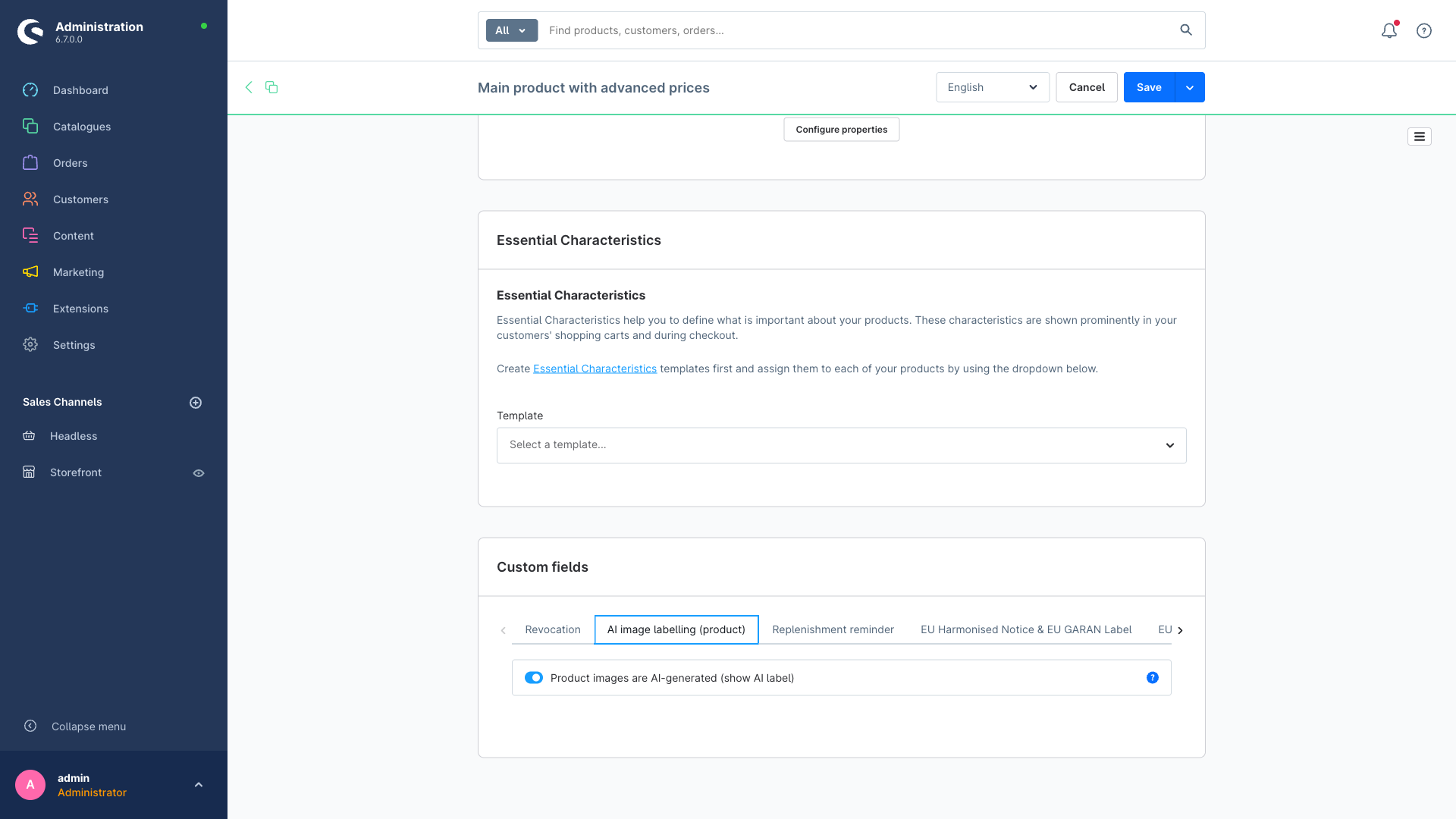Image resolution: width=1456 pixels, height=819 pixels.
Task: Focus the Find products search field
Action: tap(857, 30)
